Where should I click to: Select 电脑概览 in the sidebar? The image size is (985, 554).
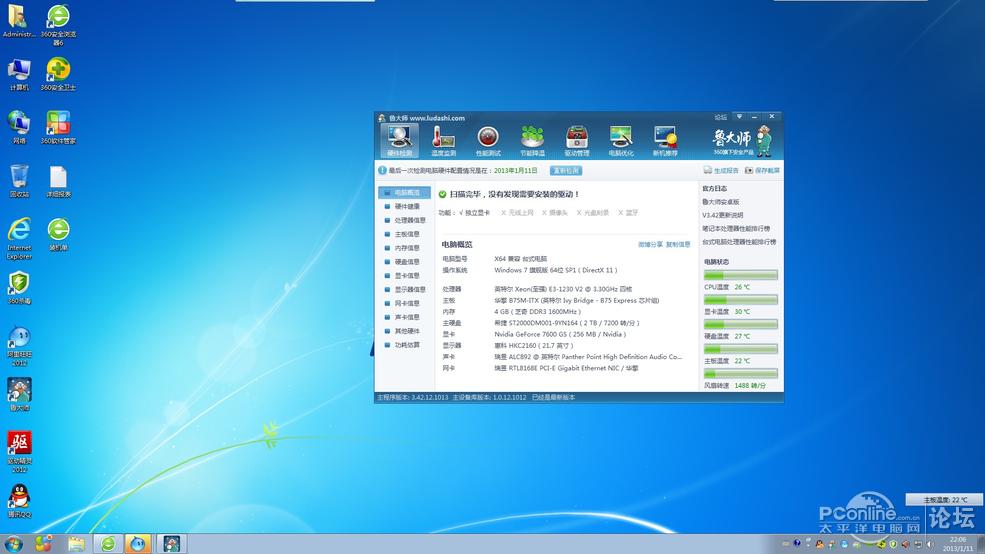(405, 192)
